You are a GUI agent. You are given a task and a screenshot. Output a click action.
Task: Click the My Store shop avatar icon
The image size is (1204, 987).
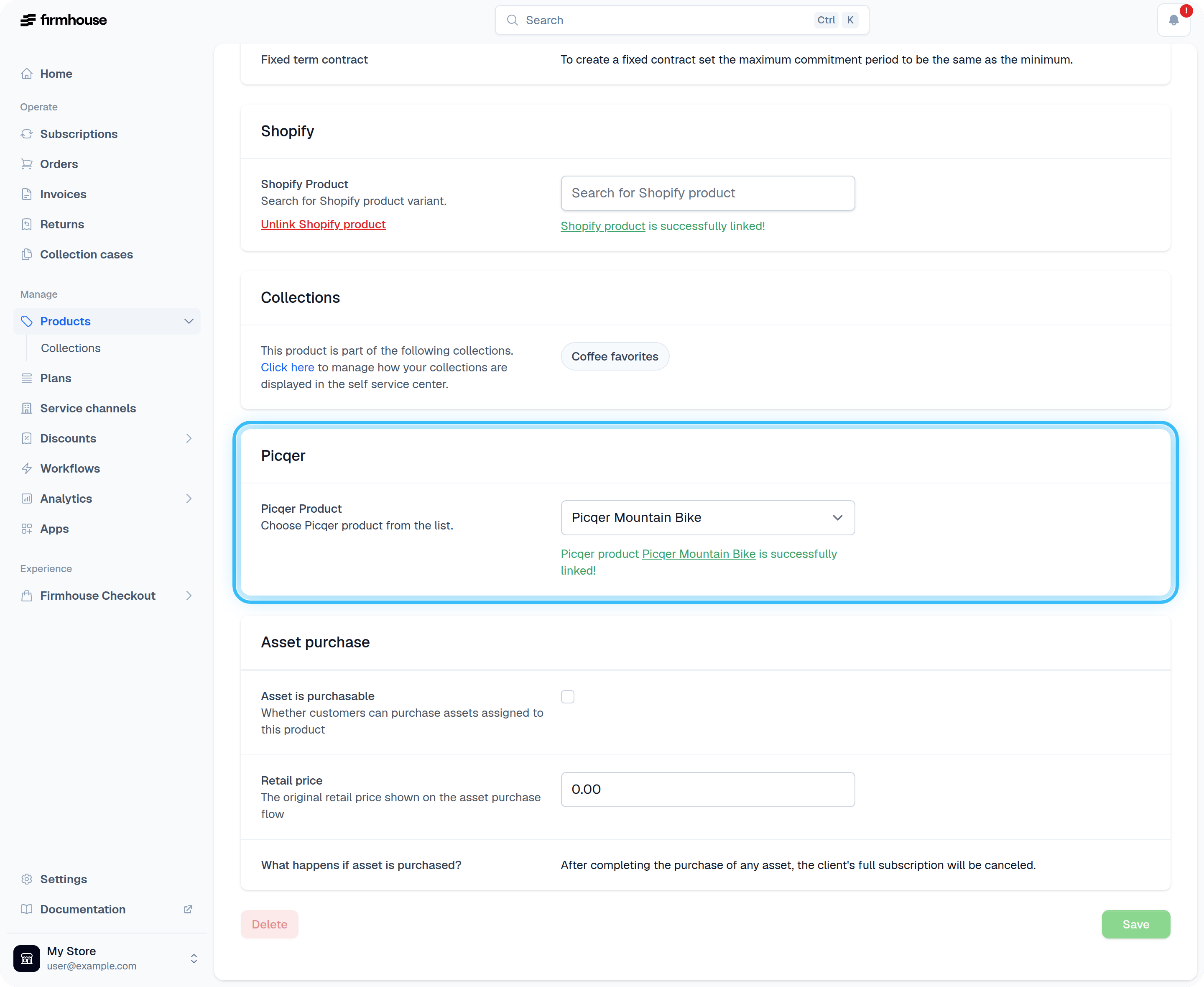(x=27, y=959)
